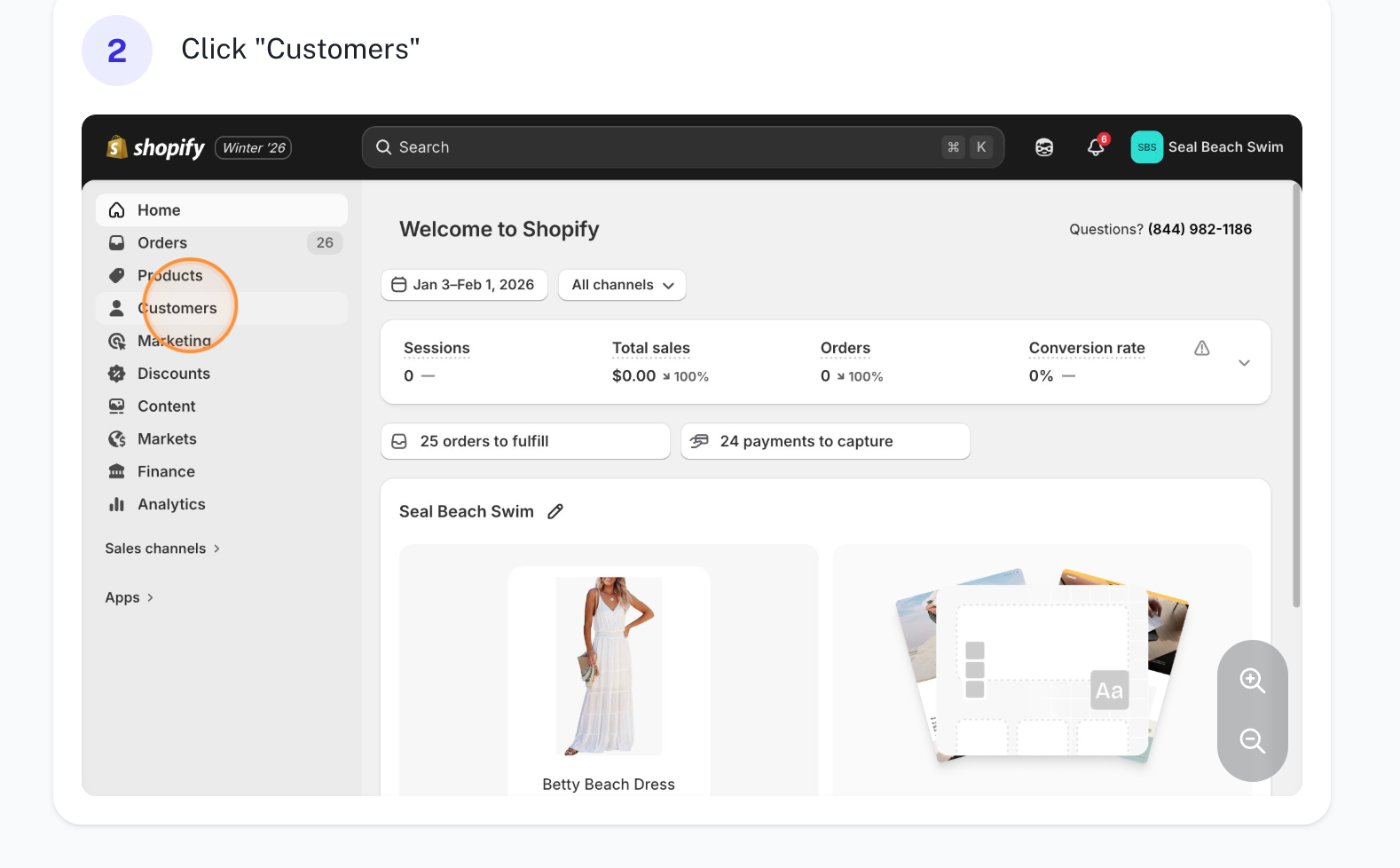
Task: Click the Search input field
Action: [665, 147]
